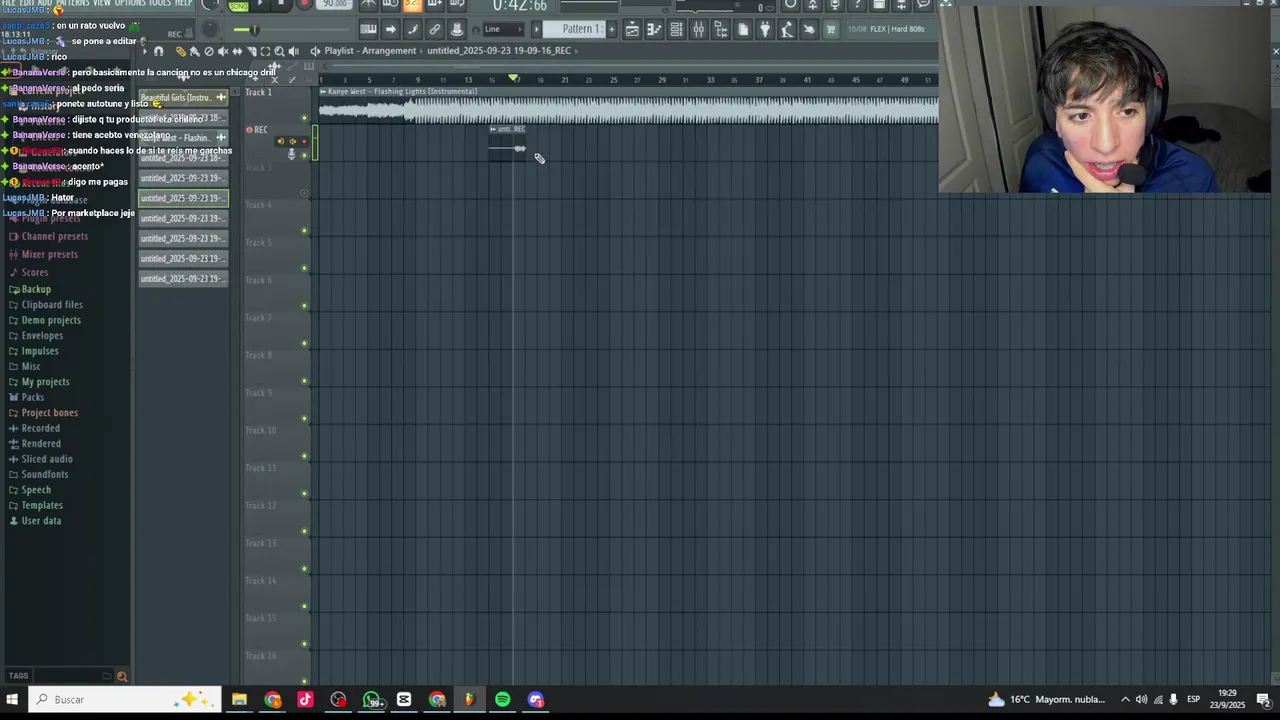Expand the Packs folder in browser
This screenshot has height=720, width=1280.
tap(27, 397)
